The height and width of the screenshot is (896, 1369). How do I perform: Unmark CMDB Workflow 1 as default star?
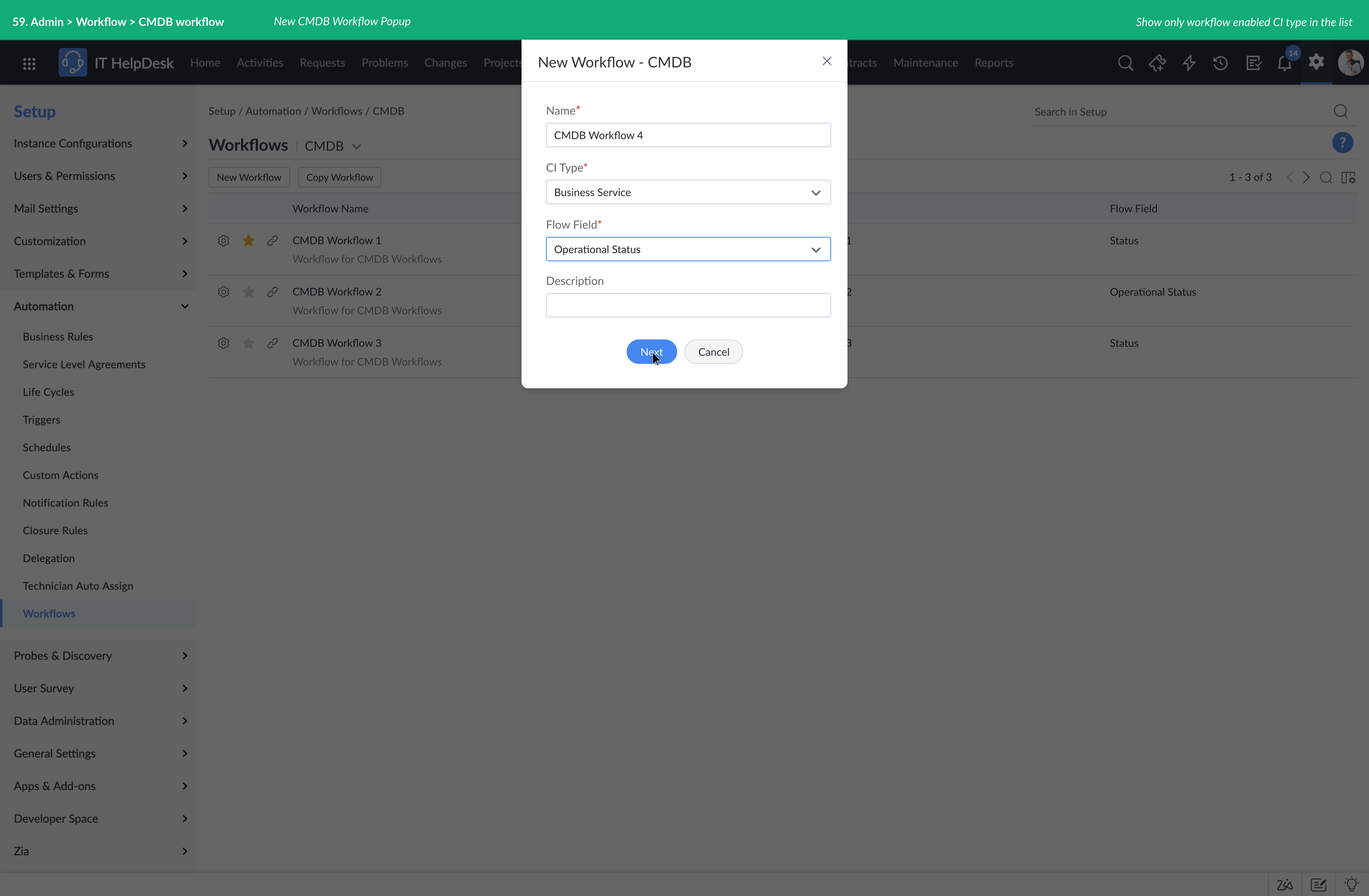[x=249, y=240]
